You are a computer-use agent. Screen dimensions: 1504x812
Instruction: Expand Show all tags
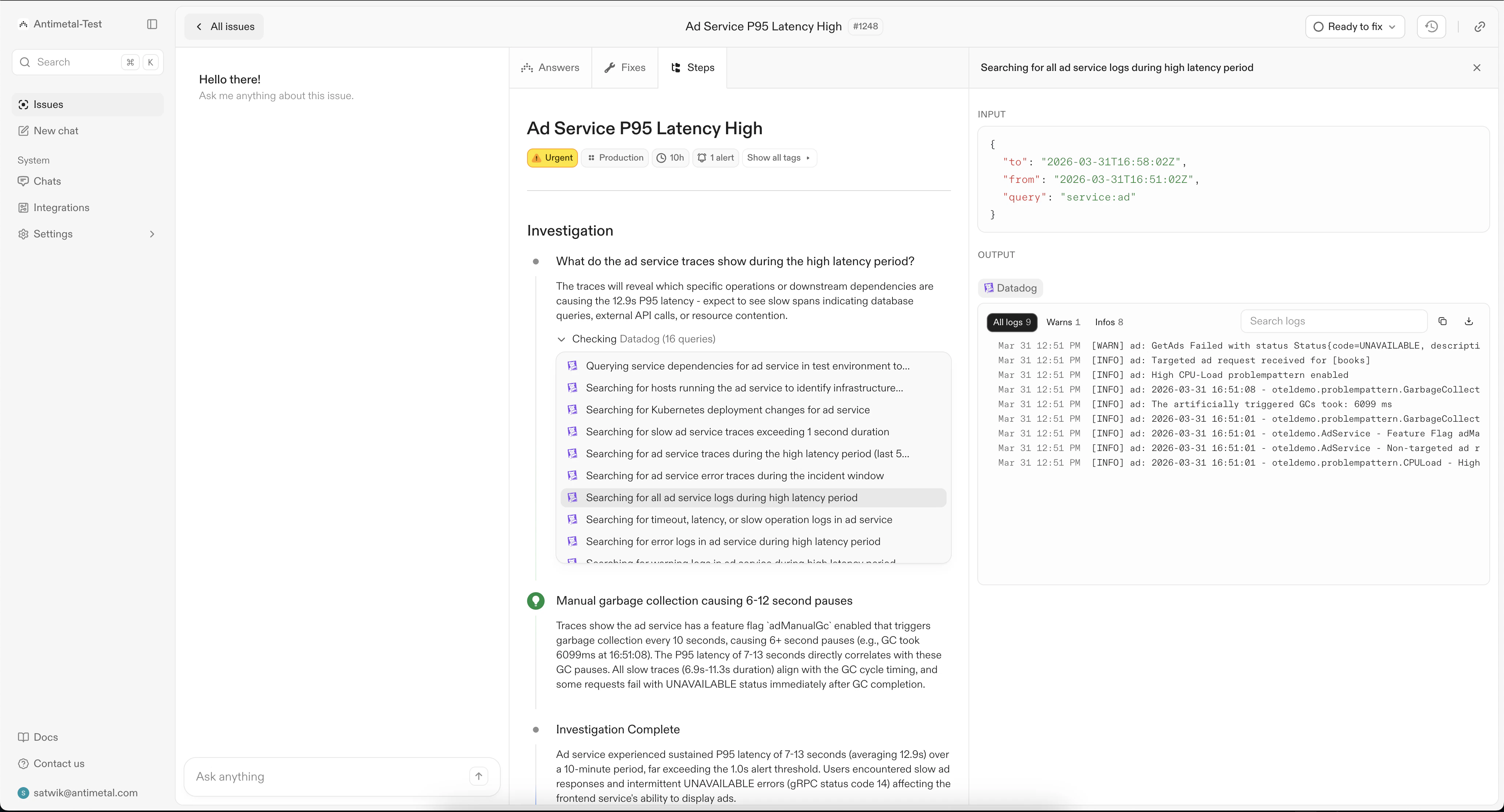[x=778, y=158]
